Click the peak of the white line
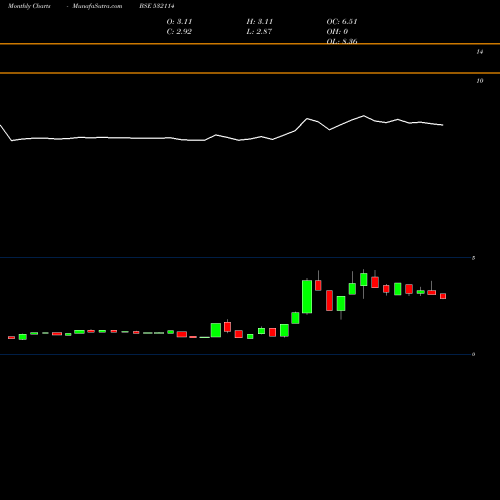500x500 pixels. 364,116
